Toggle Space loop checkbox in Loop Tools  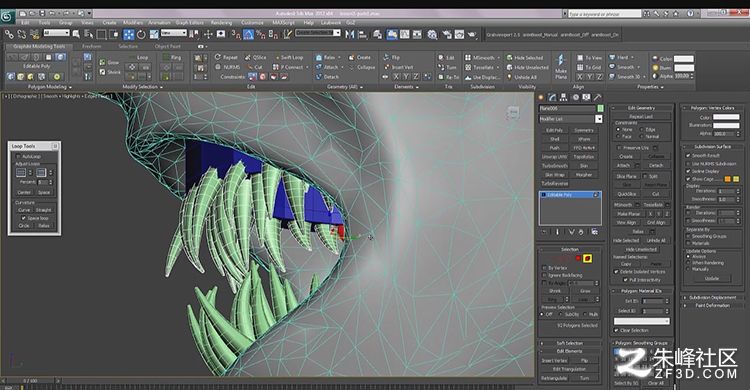[x=23, y=218]
